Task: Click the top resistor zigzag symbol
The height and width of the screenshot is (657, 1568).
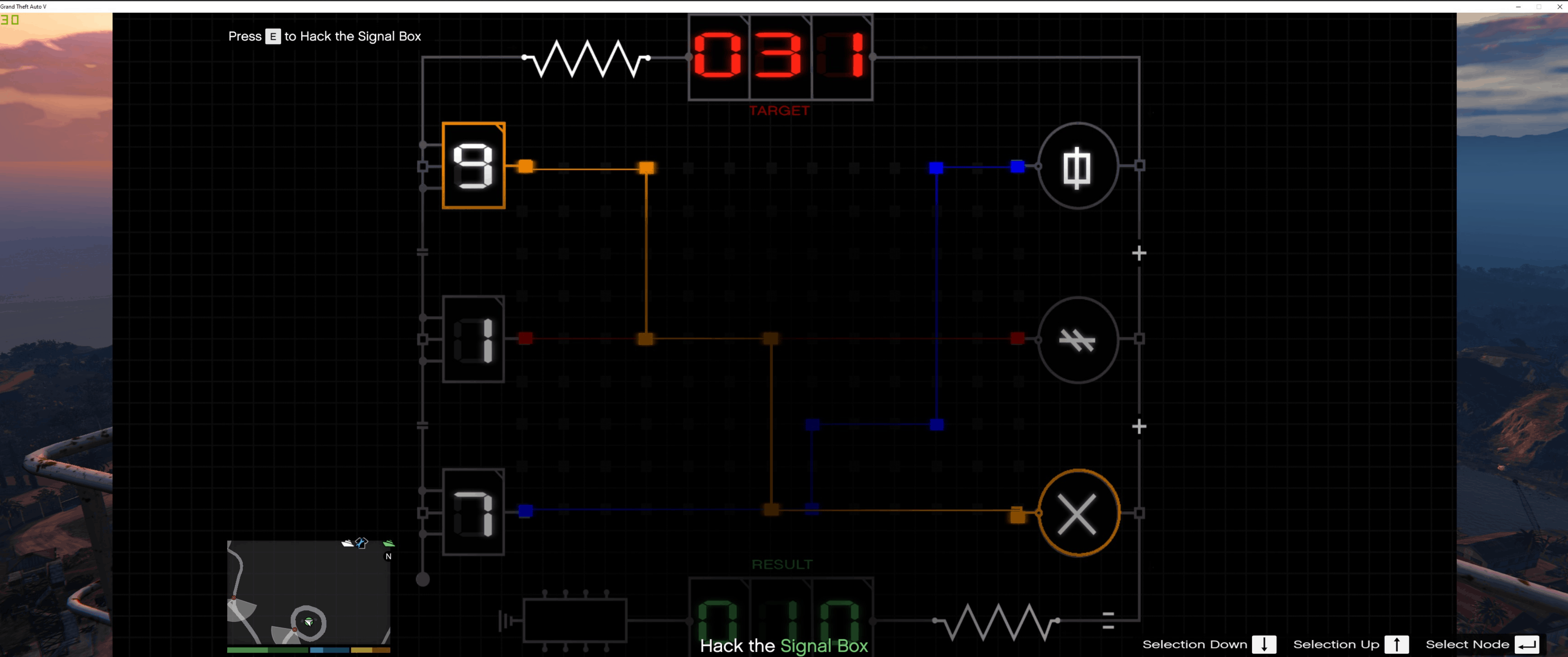Action: point(586,59)
